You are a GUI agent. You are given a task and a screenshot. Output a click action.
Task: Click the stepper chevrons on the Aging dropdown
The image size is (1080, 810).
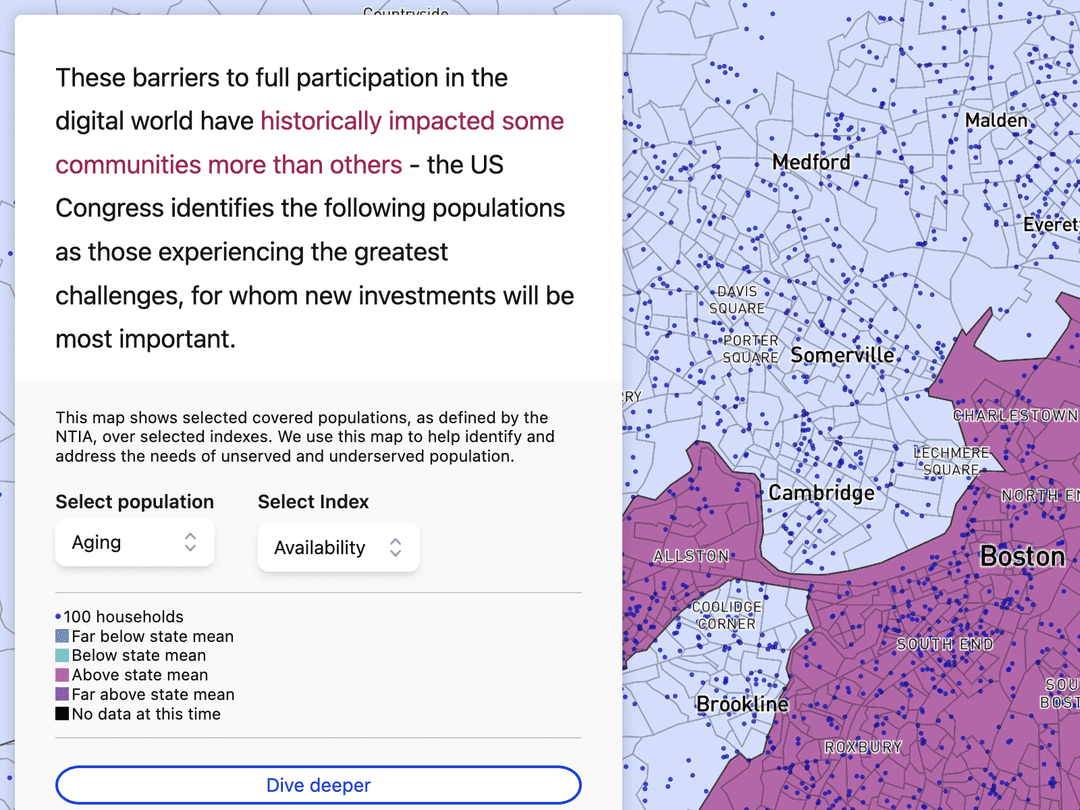pyautogui.click(x=190, y=541)
